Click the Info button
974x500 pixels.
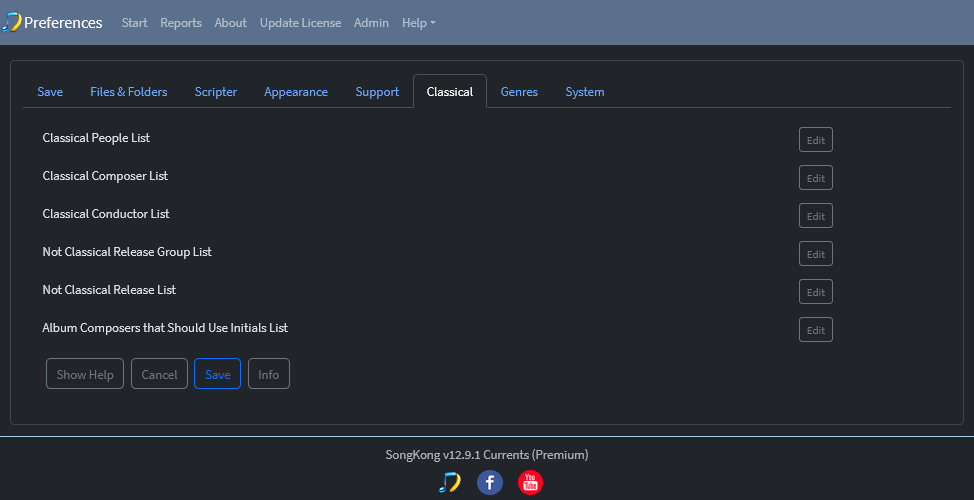pyautogui.click(x=269, y=374)
